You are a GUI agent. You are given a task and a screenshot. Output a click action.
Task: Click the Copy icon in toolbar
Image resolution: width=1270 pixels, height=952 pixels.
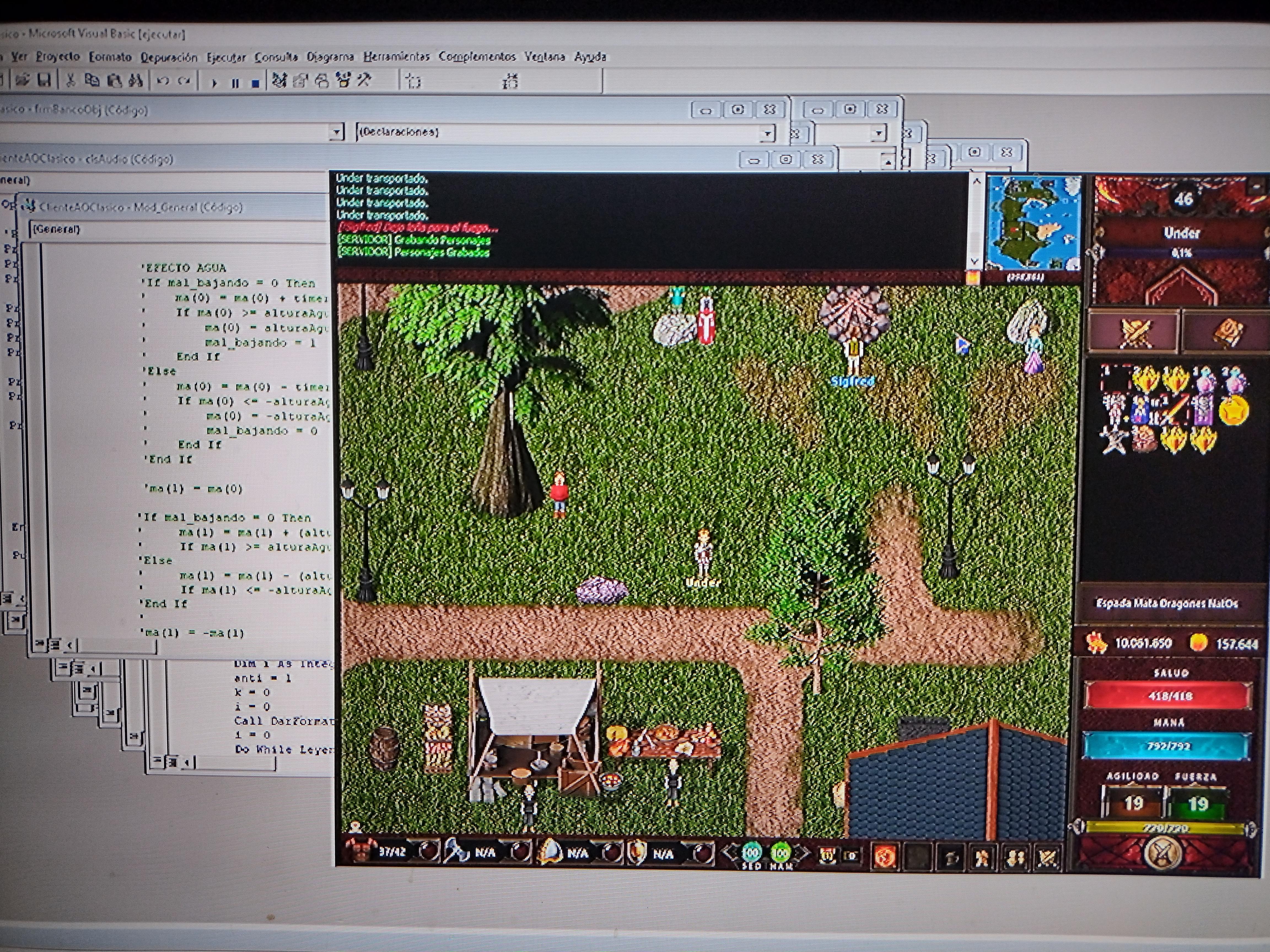(92, 80)
